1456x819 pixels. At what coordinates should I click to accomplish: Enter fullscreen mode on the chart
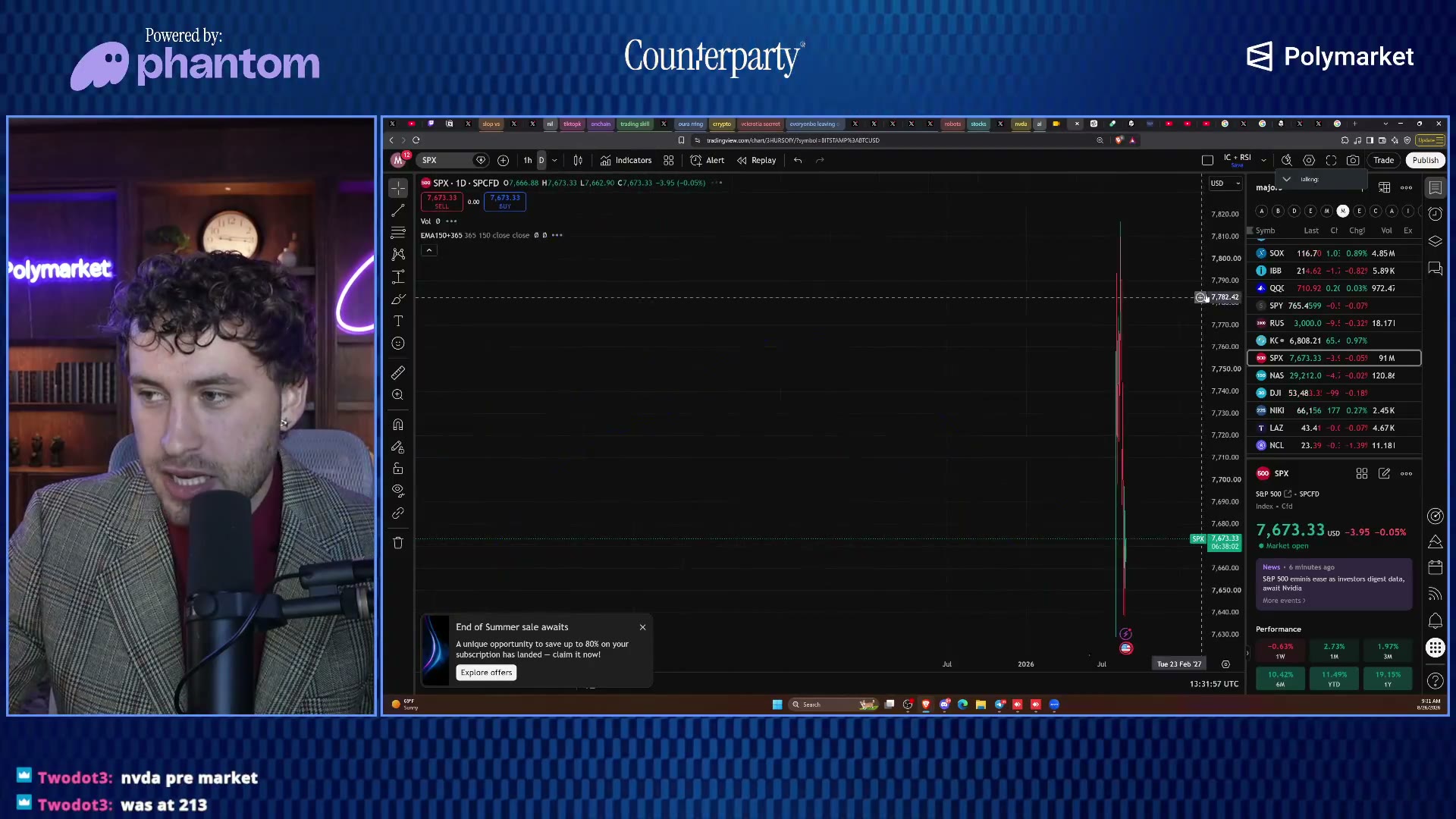click(1331, 160)
